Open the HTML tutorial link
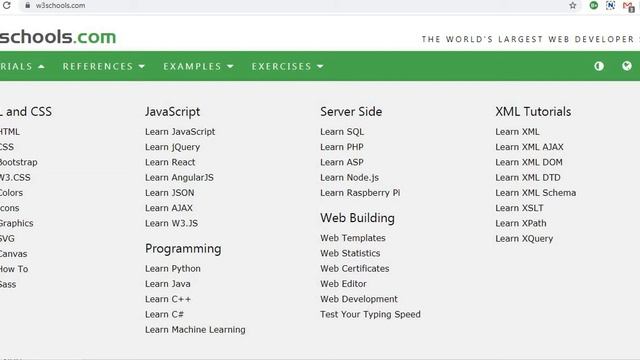 coord(10,132)
